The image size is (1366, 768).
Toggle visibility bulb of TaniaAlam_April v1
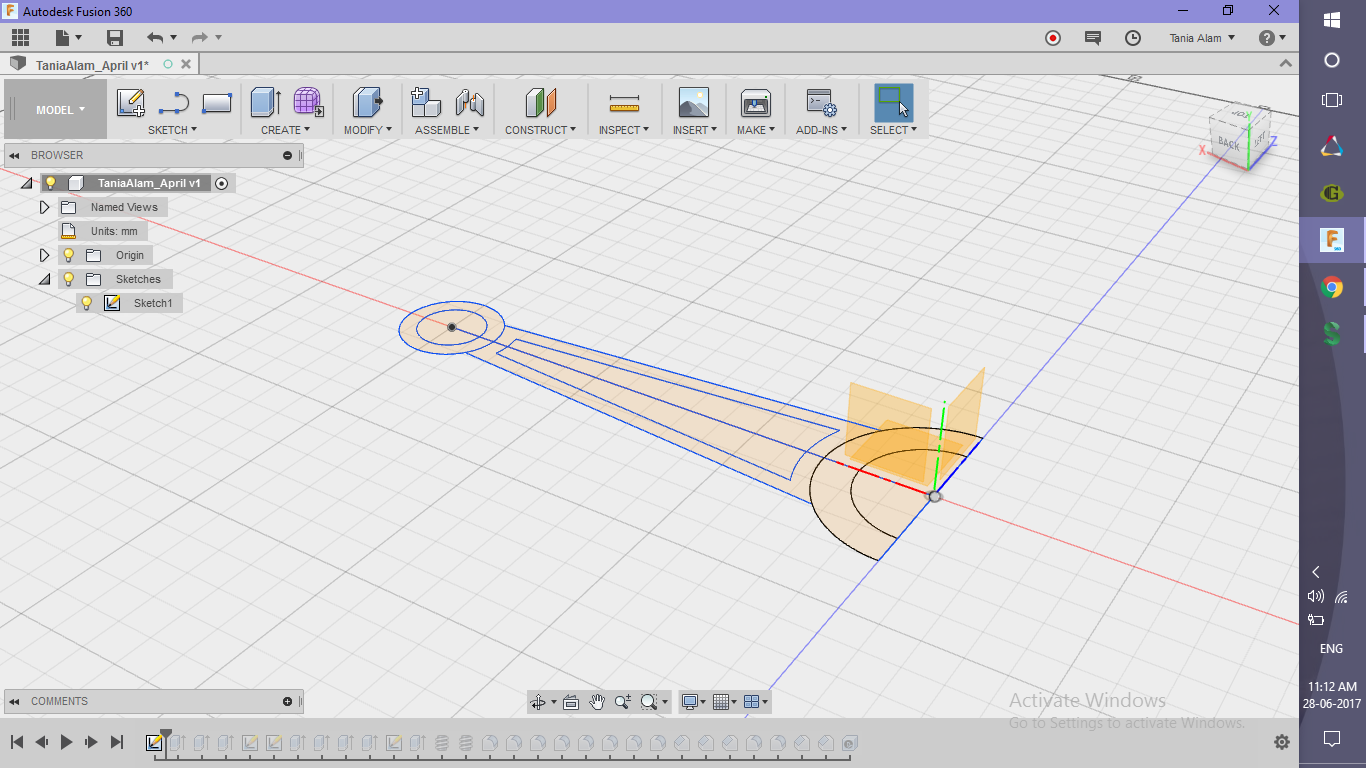click(51, 183)
